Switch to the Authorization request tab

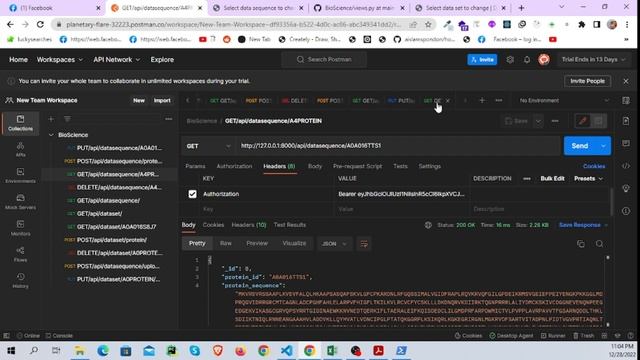(x=234, y=166)
